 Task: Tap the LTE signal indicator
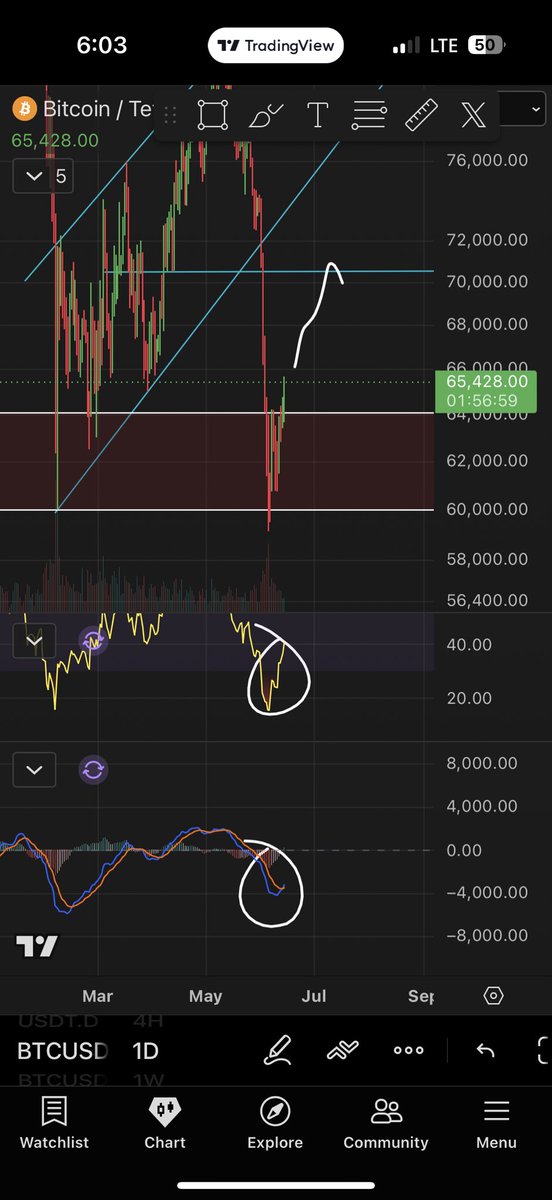click(x=444, y=46)
